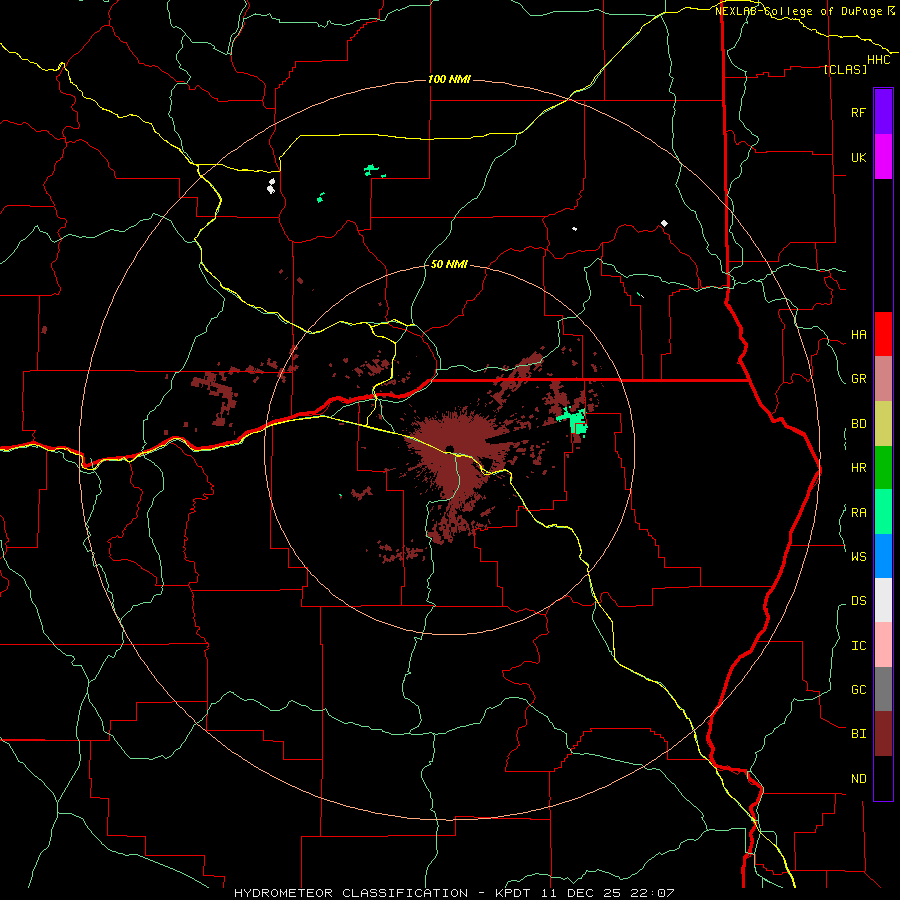The height and width of the screenshot is (900, 900).
Task: Click the [CLAS] units label
Action: (845, 69)
